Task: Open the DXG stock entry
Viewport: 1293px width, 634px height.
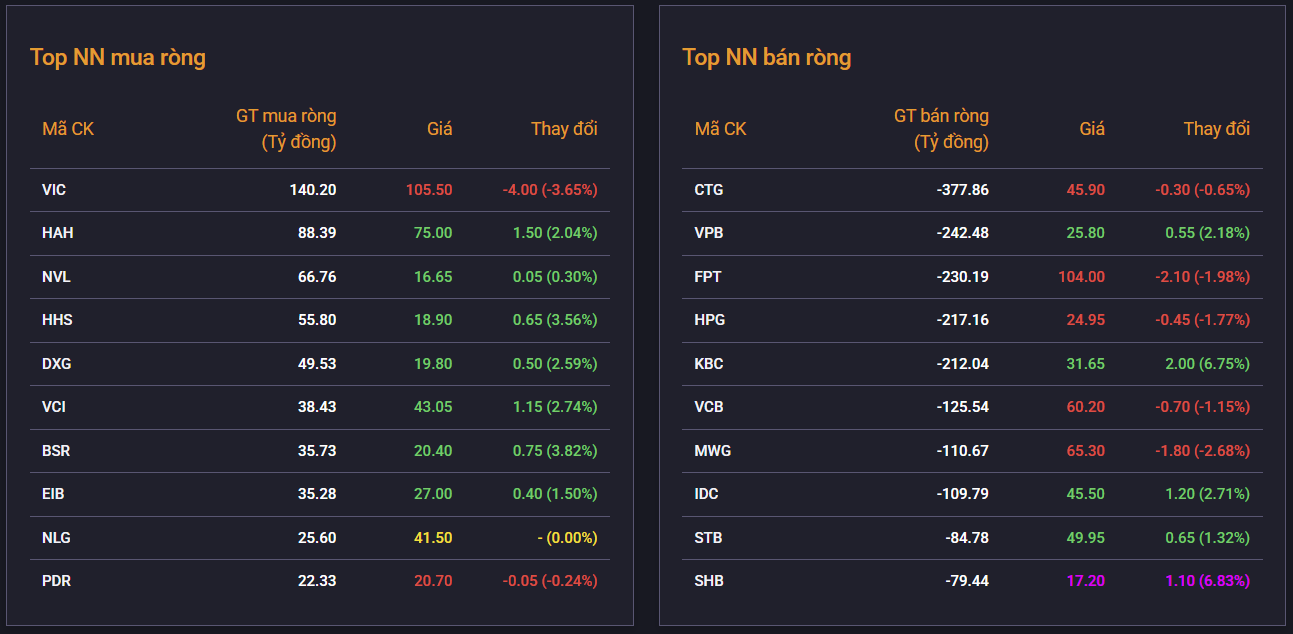Action: 57,364
